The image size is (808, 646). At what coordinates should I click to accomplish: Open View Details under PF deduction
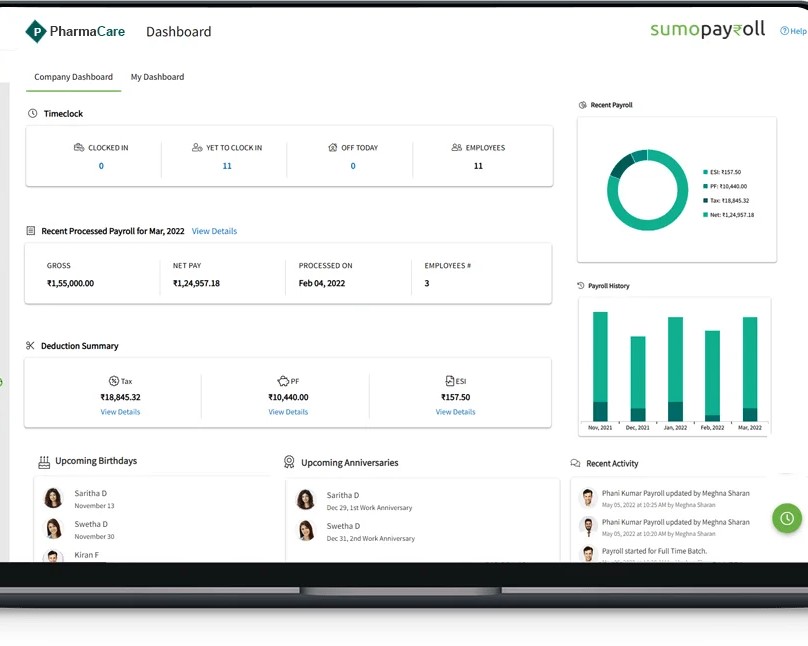pos(288,412)
